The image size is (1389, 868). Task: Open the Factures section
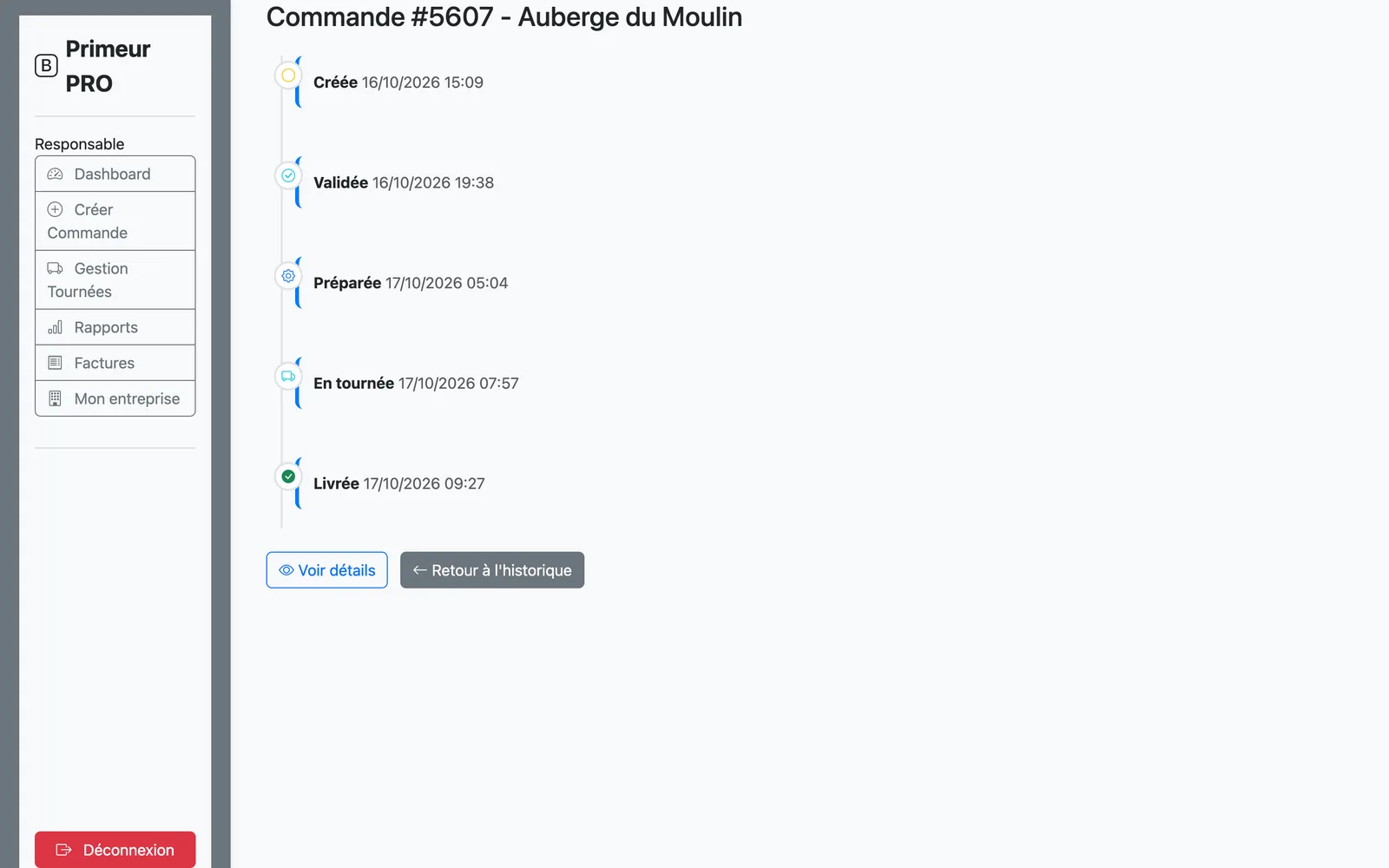[x=115, y=363]
